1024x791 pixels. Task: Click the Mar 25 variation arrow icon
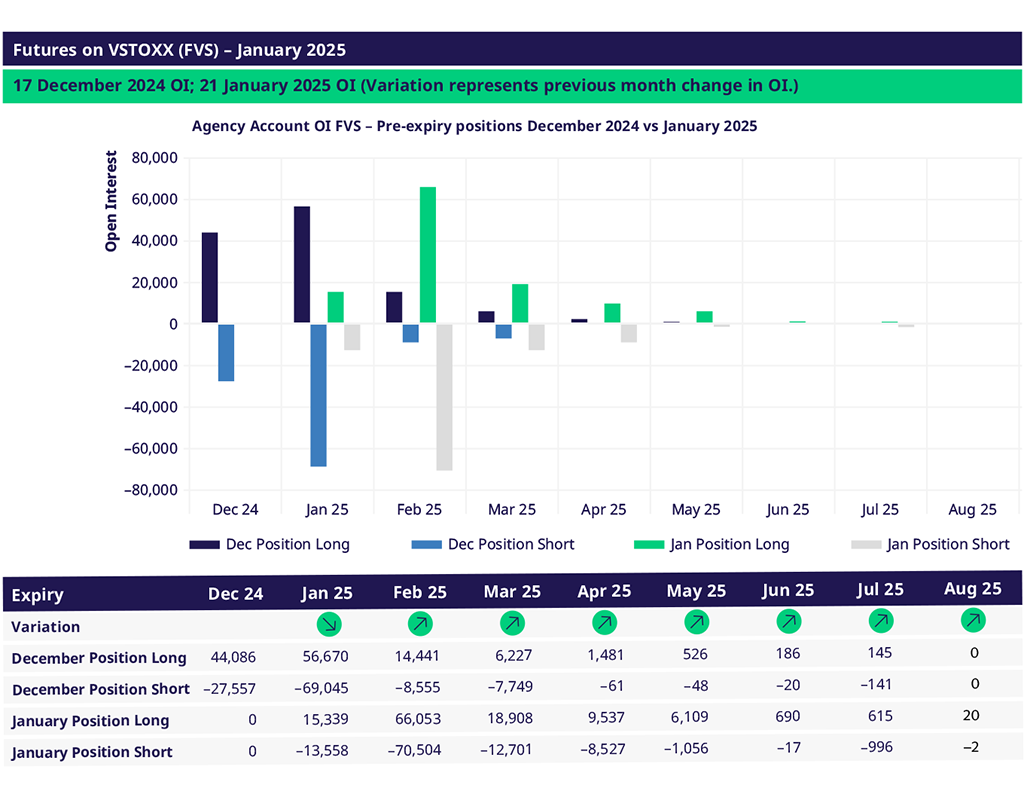pyautogui.click(x=512, y=623)
